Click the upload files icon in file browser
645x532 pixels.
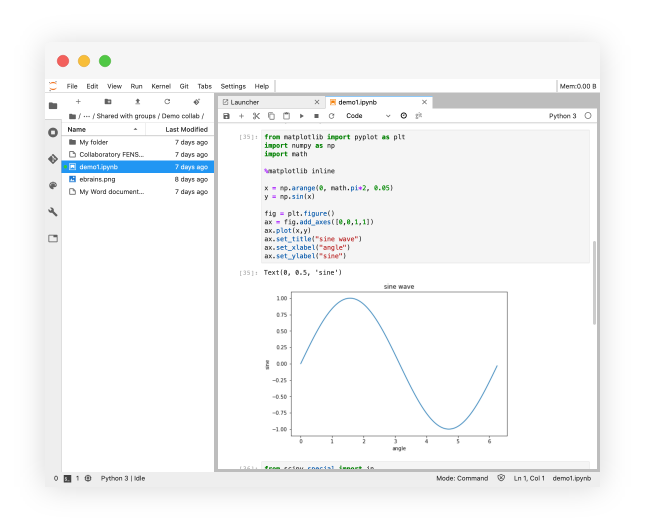[x=137, y=101]
